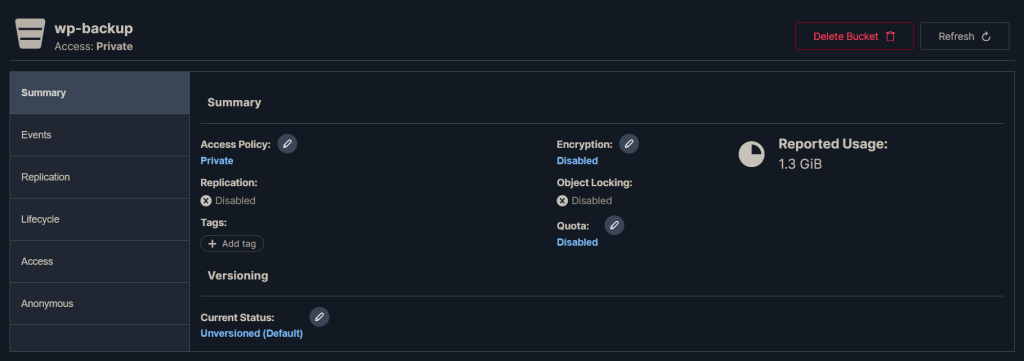Click the Private access policy link
This screenshot has height=361, width=1024.
pos(217,161)
